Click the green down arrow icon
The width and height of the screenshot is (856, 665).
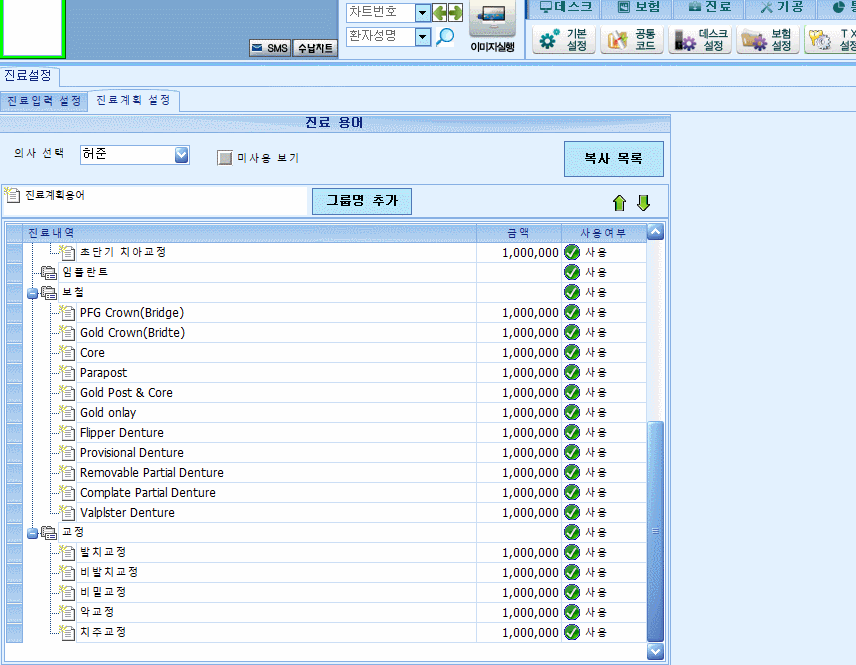click(643, 203)
